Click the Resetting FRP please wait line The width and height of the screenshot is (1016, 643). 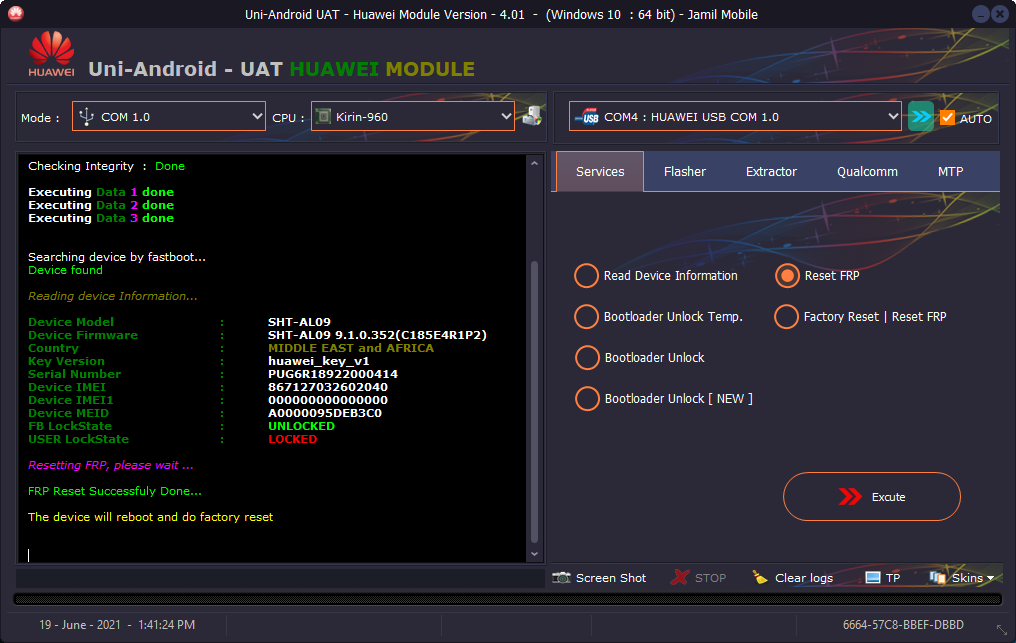(x=110, y=465)
